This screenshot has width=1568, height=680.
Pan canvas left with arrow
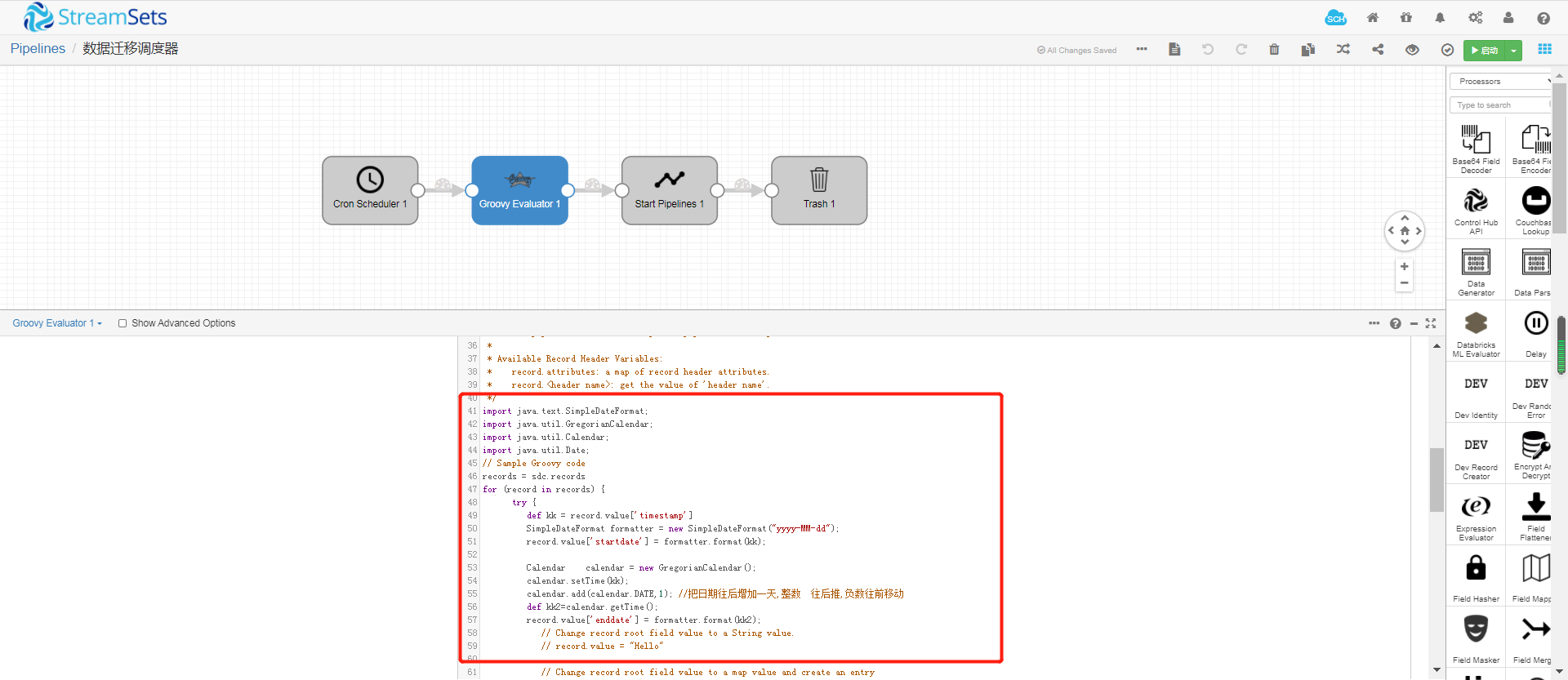pyautogui.click(x=1391, y=231)
